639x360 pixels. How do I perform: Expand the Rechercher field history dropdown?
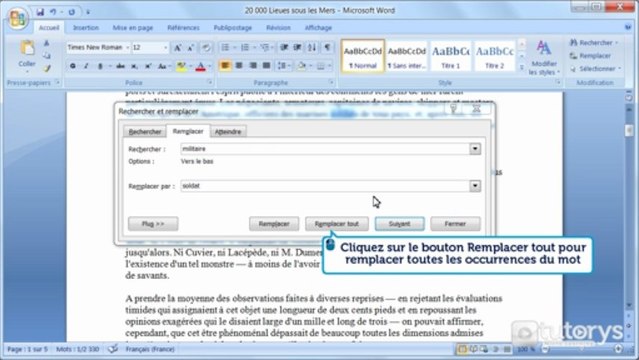coord(475,149)
